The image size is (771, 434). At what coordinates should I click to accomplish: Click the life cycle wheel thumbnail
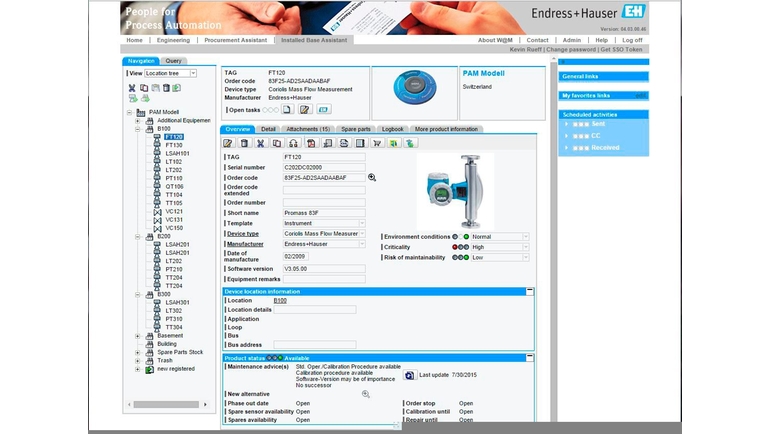[415, 87]
